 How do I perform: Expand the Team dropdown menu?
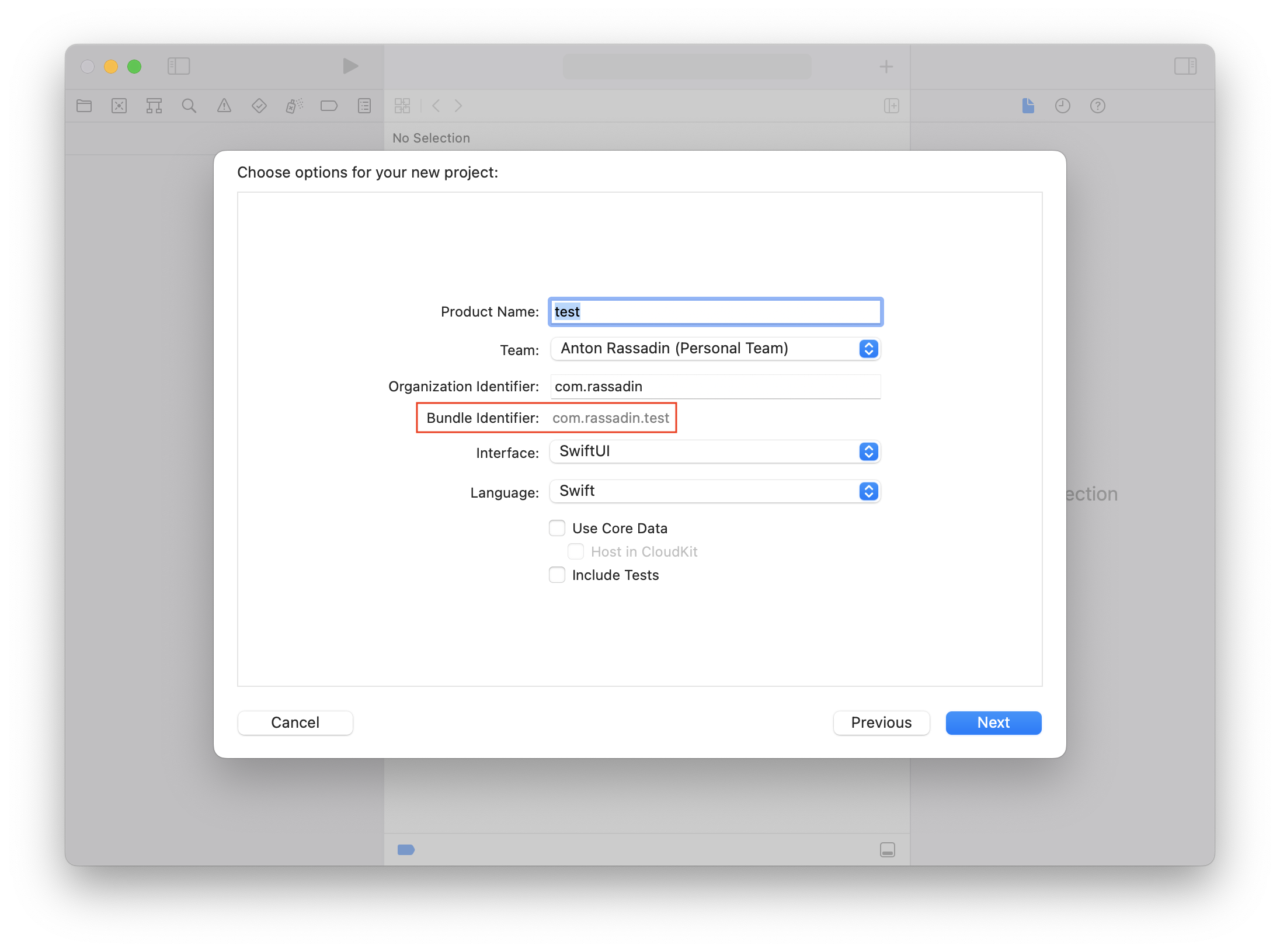[868, 348]
